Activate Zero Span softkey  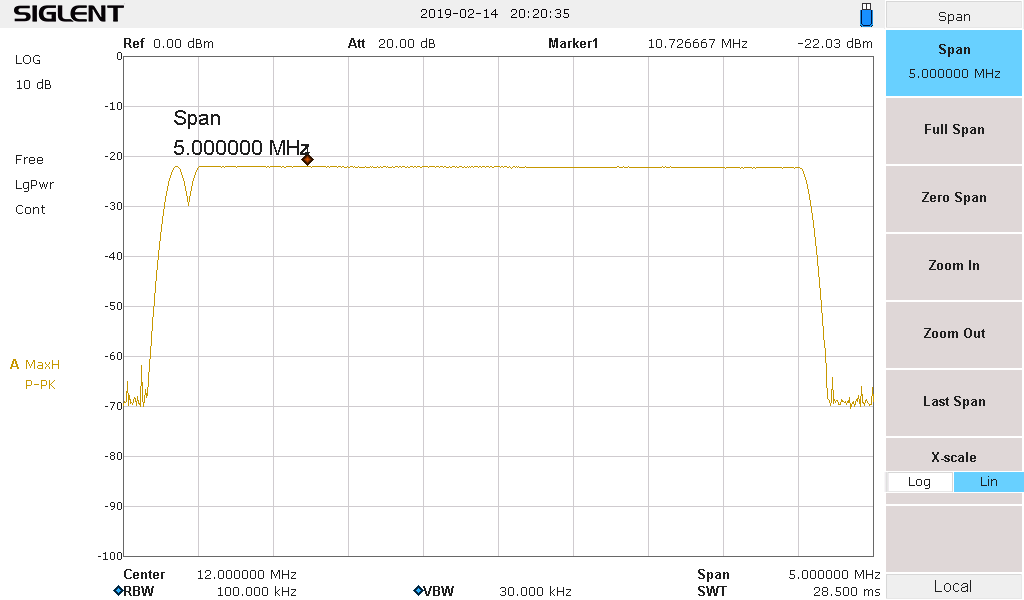953,198
